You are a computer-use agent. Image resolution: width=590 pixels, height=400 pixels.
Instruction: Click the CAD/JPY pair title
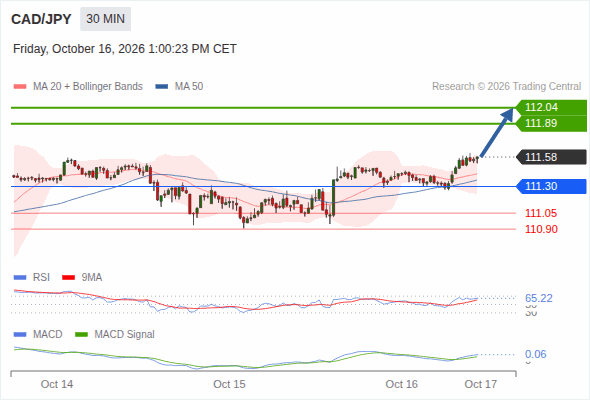coord(41,19)
